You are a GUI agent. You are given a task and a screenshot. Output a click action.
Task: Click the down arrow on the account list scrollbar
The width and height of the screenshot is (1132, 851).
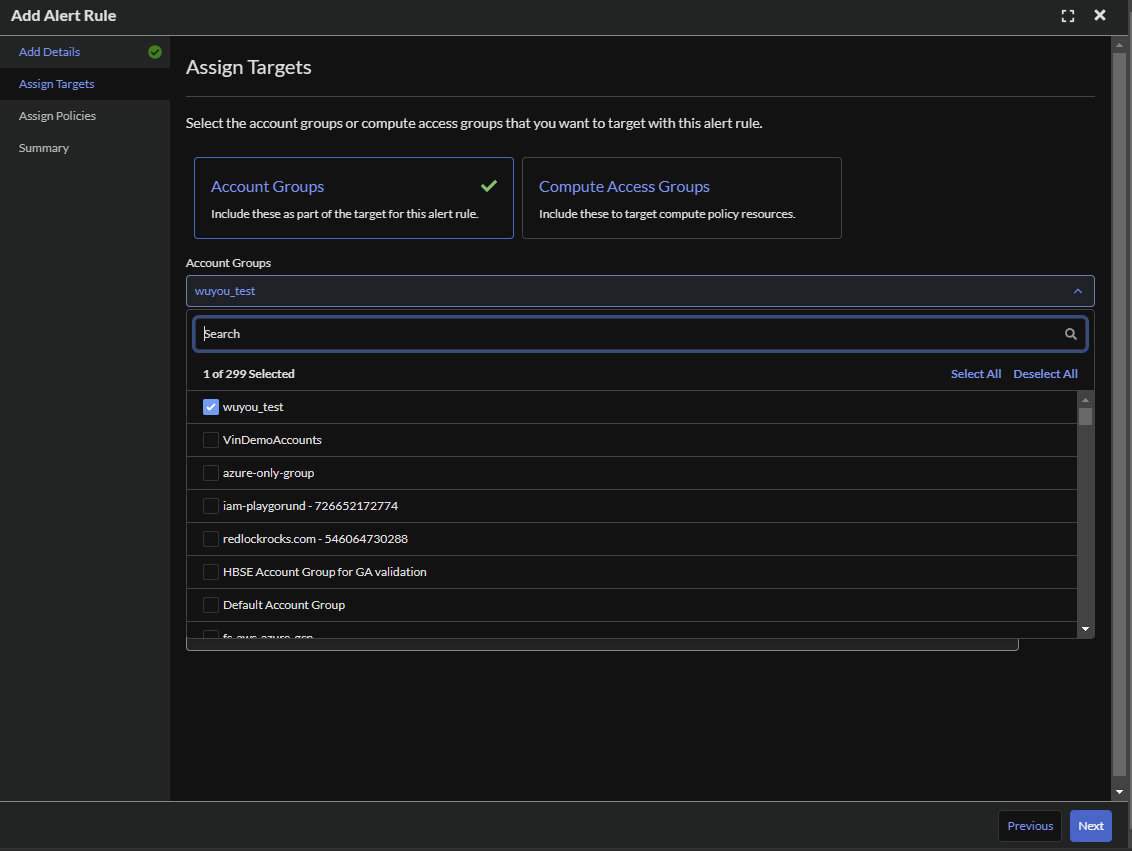[1085, 628]
